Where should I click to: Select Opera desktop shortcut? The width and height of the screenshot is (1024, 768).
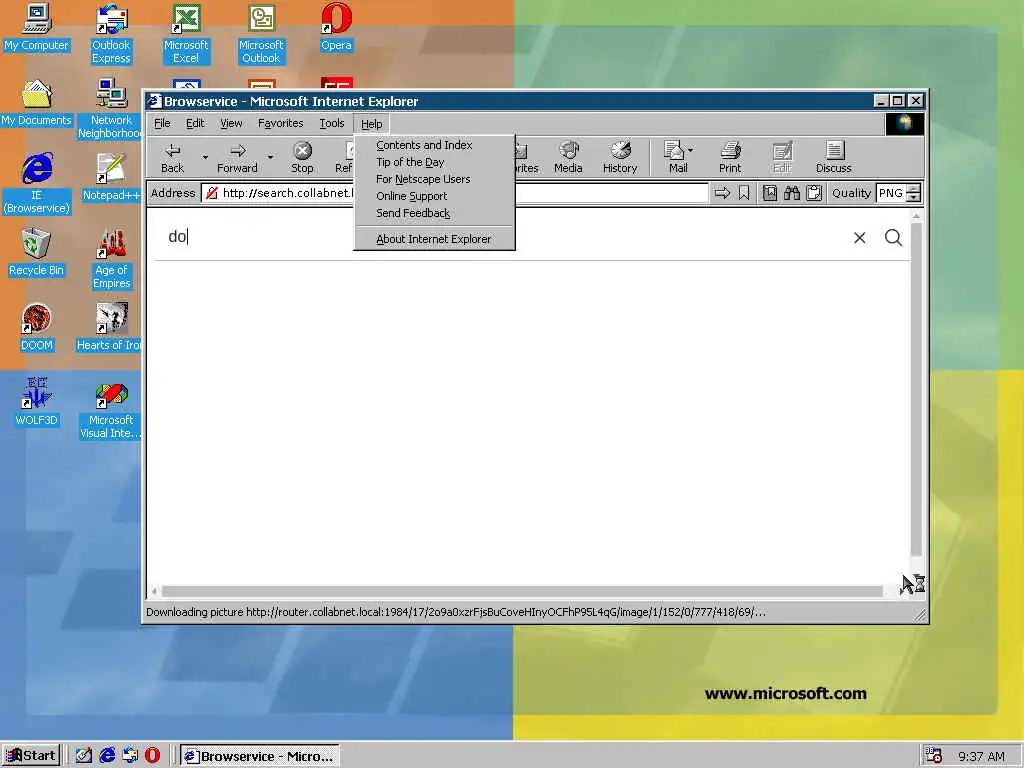pyautogui.click(x=336, y=27)
